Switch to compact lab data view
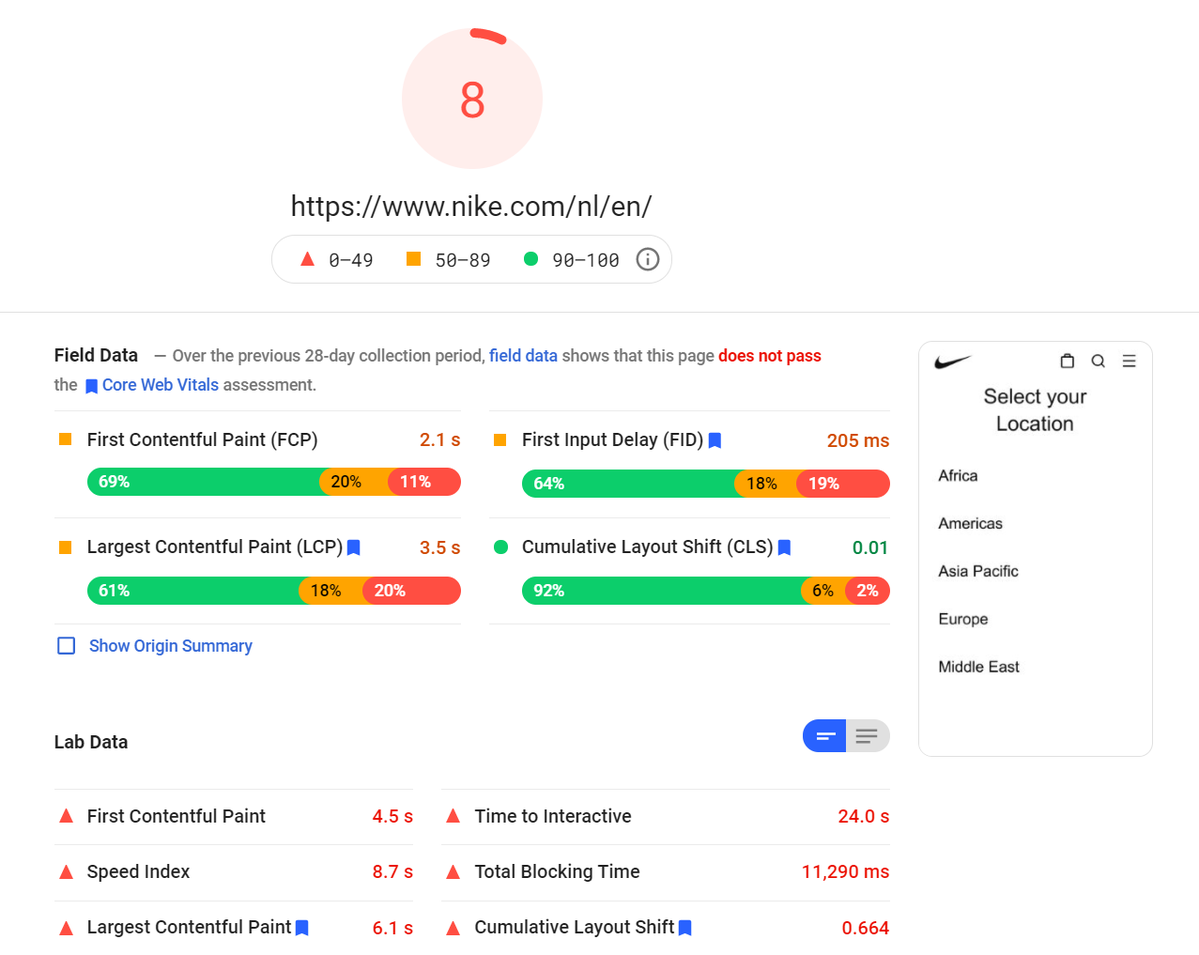Viewport: 1199px width, 955px height. pyautogui.click(x=824, y=736)
